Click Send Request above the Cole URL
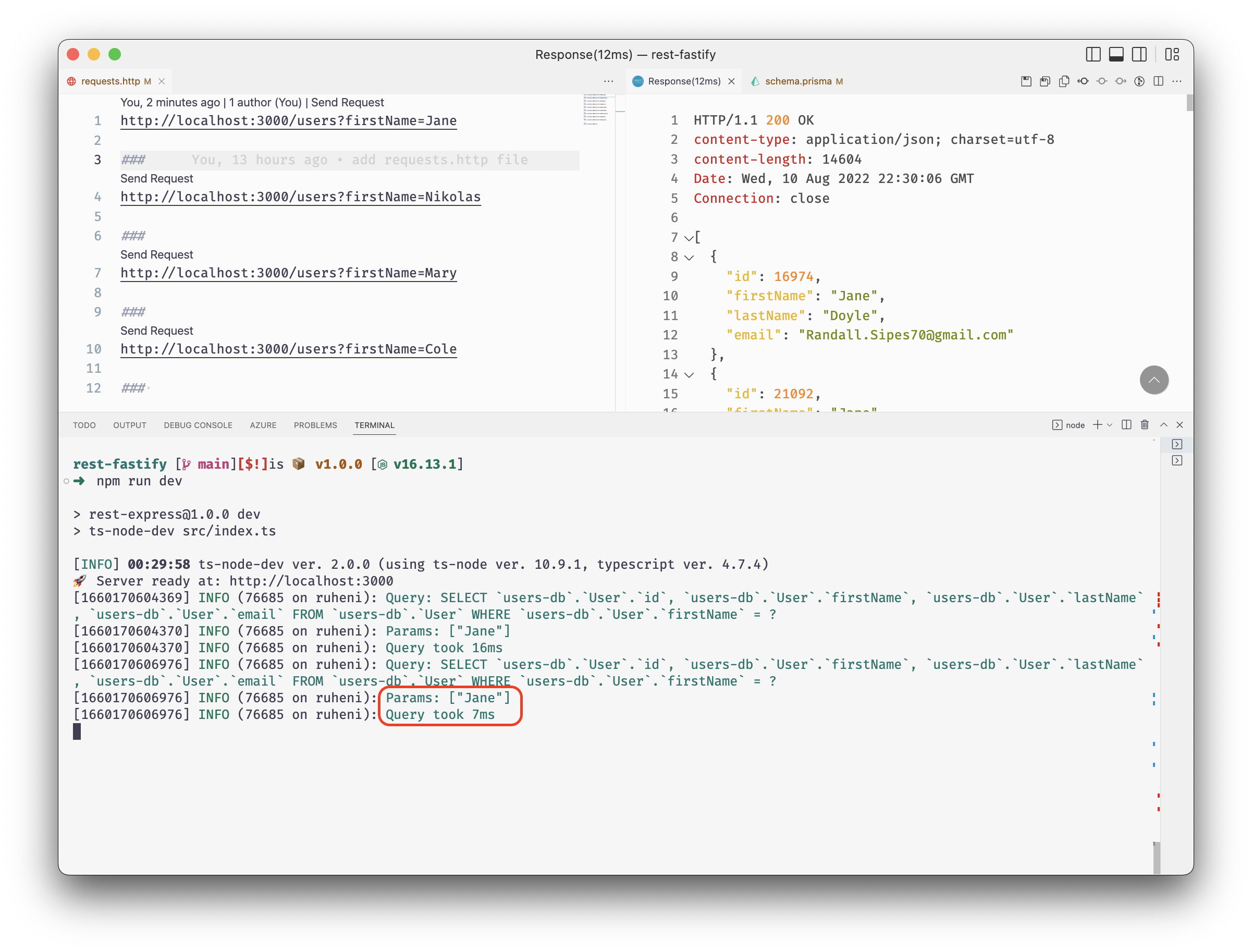 click(x=156, y=331)
